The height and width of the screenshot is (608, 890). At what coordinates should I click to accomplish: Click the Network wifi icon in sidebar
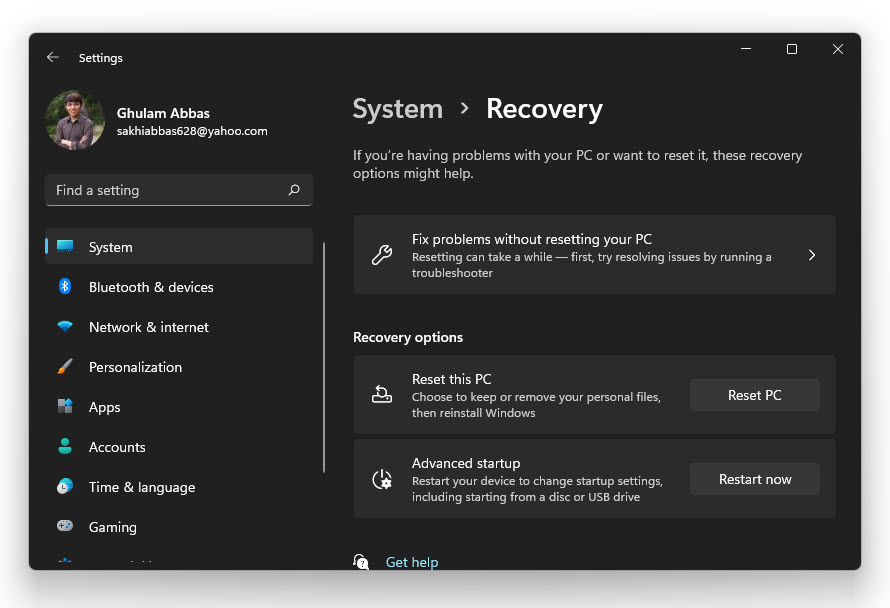65,326
